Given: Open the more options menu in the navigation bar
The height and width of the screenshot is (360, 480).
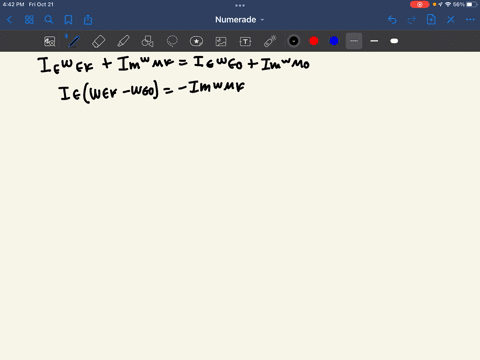Looking at the screenshot, I should coord(470,20).
